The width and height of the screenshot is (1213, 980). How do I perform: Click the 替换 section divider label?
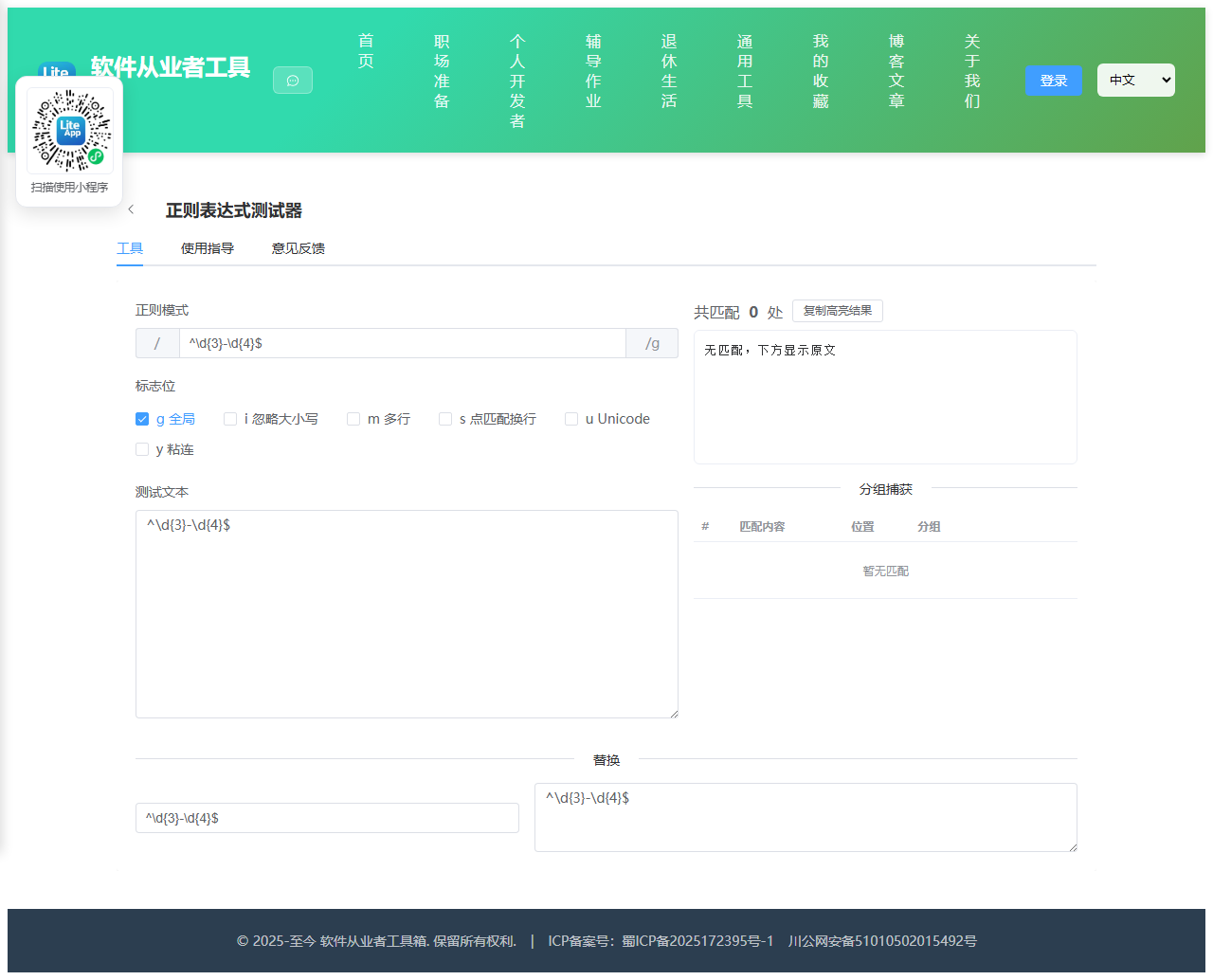coord(606,760)
